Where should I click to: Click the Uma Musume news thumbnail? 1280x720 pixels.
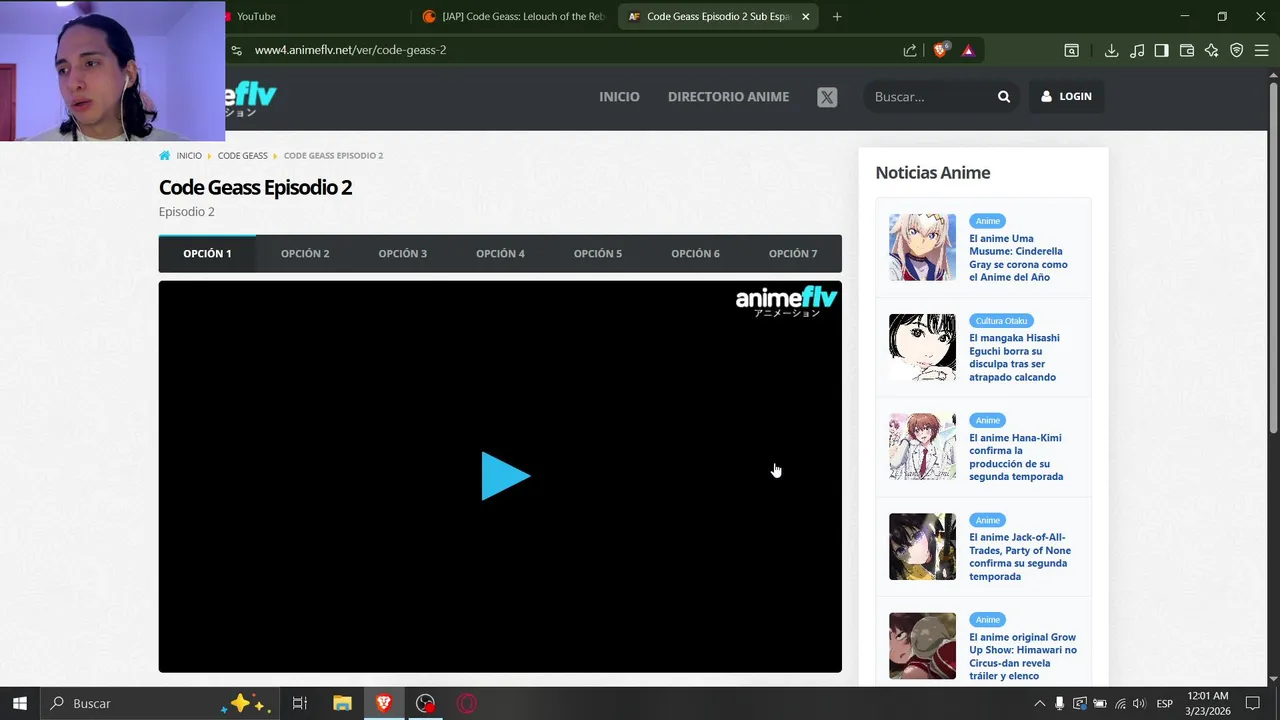[x=922, y=247]
